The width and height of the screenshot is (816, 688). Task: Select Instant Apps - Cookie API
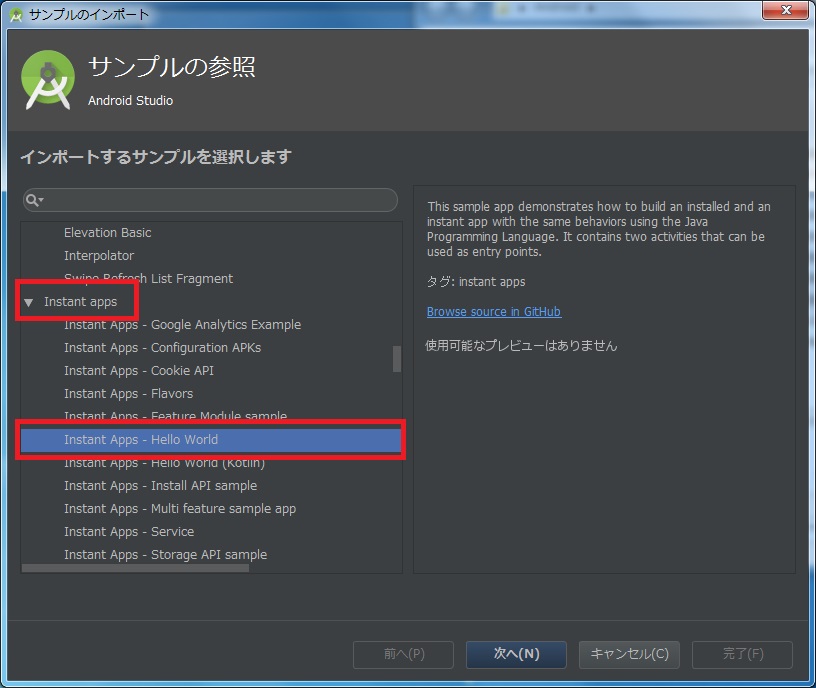point(138,371)
